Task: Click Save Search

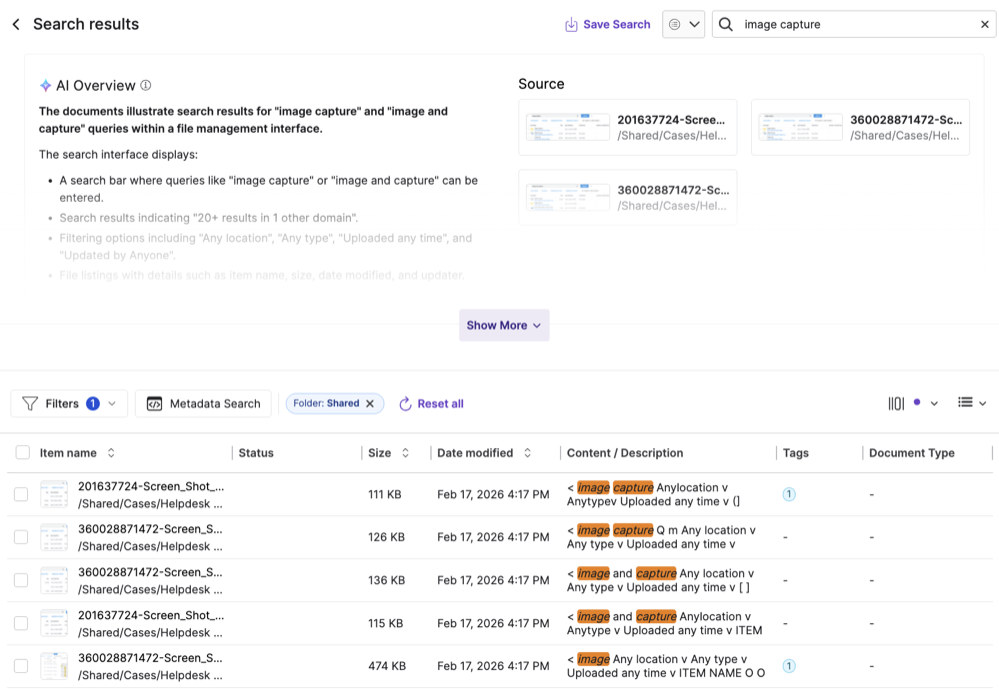Action: pyautogui.click(x=607, y=25)
